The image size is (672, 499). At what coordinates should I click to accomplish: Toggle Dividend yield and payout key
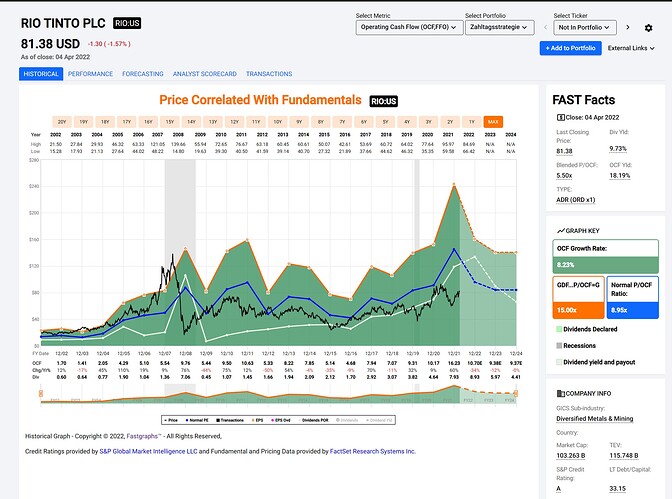tap(596, 362)
